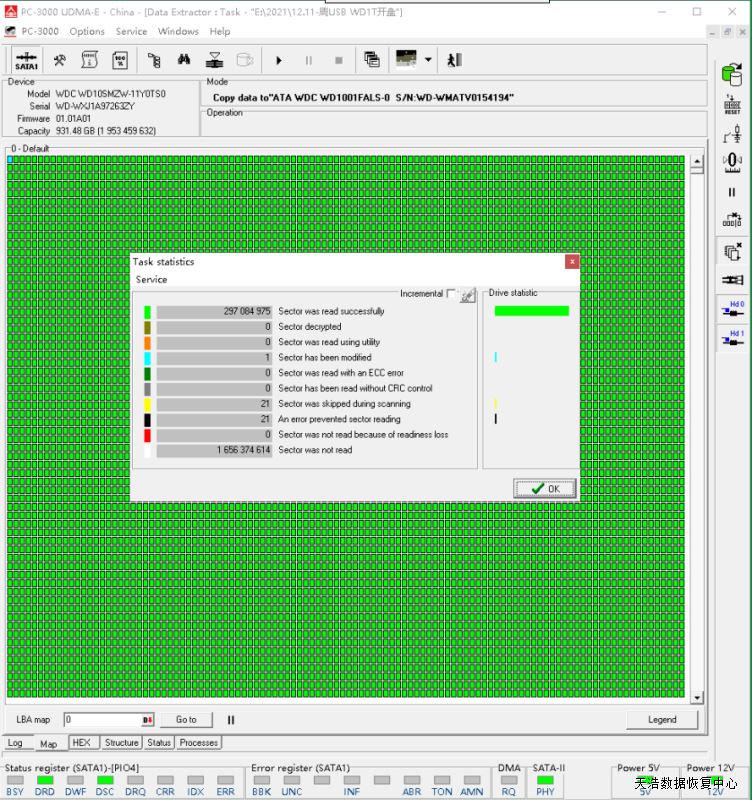Screen dimensions: 752x800
Task: Click the RESET icon in right sidebar
Action: pyautogui.click(x=732, y=106)
